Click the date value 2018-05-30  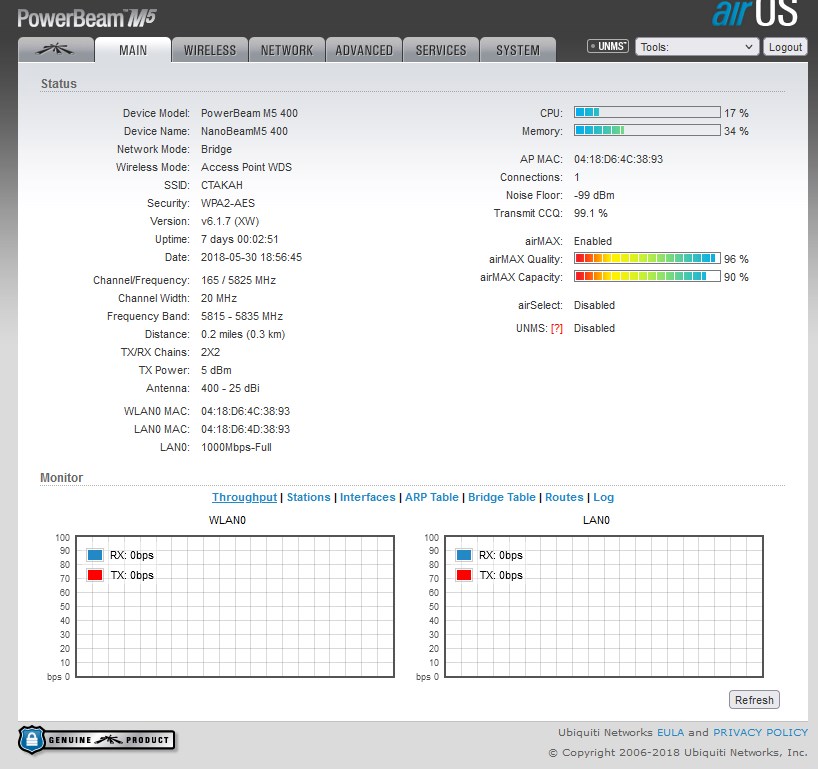[x=251, y=257]
